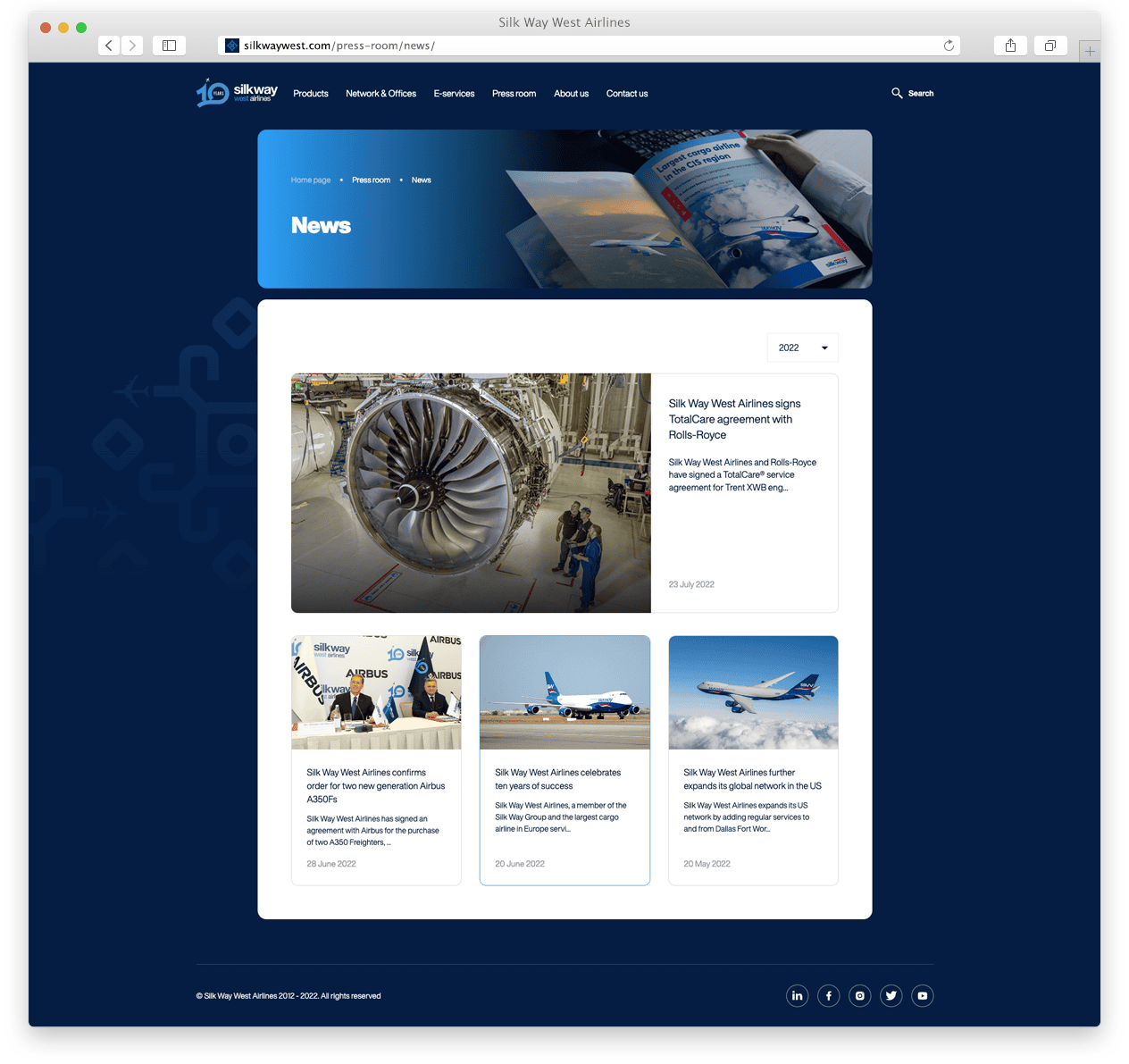Open the Facebook social icon

pyautogui.click(x=829, y=995)
